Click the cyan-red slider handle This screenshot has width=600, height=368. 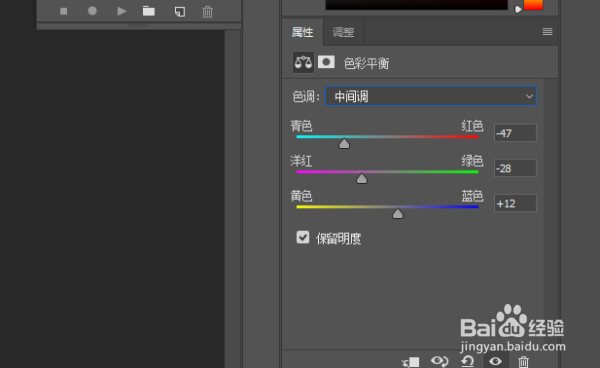click(x=344, y=143)
